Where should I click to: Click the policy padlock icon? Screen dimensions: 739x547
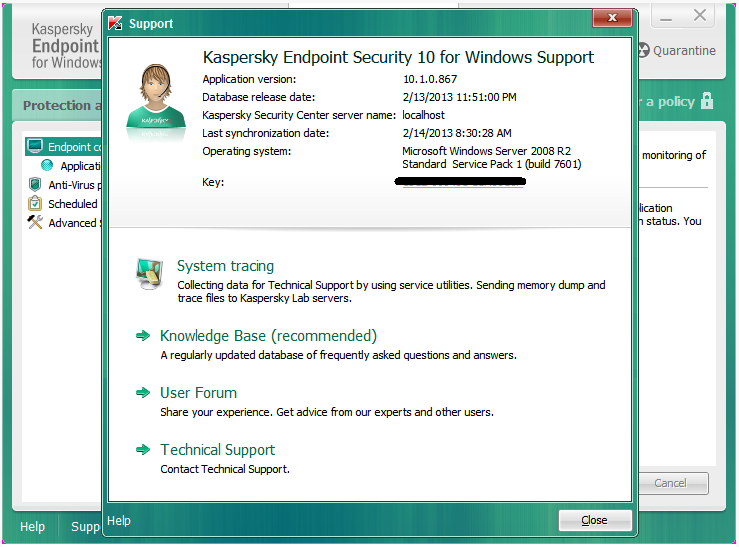coord(707,101)
